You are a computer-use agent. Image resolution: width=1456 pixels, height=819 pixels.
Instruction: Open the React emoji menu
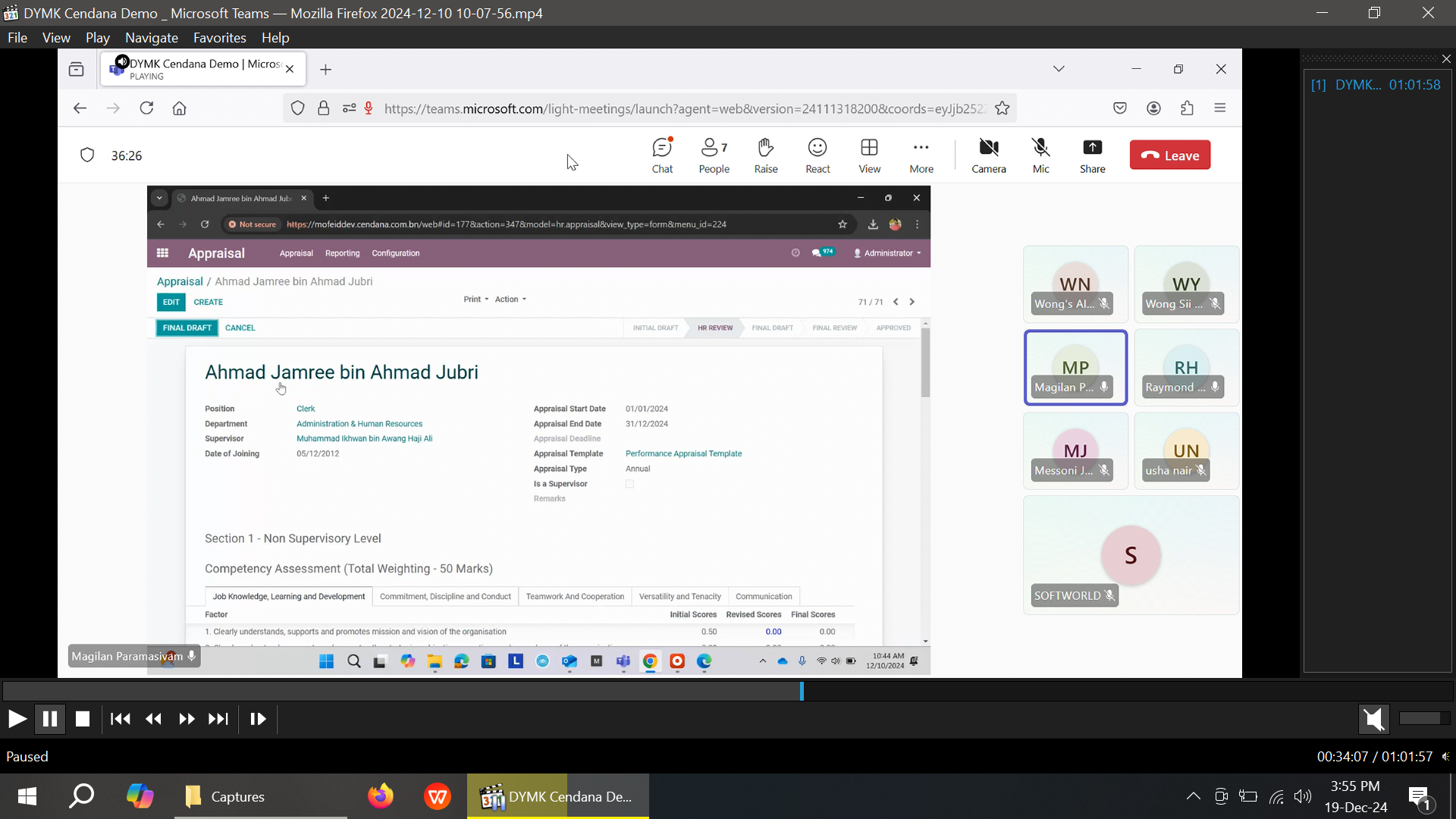(817, 155)
